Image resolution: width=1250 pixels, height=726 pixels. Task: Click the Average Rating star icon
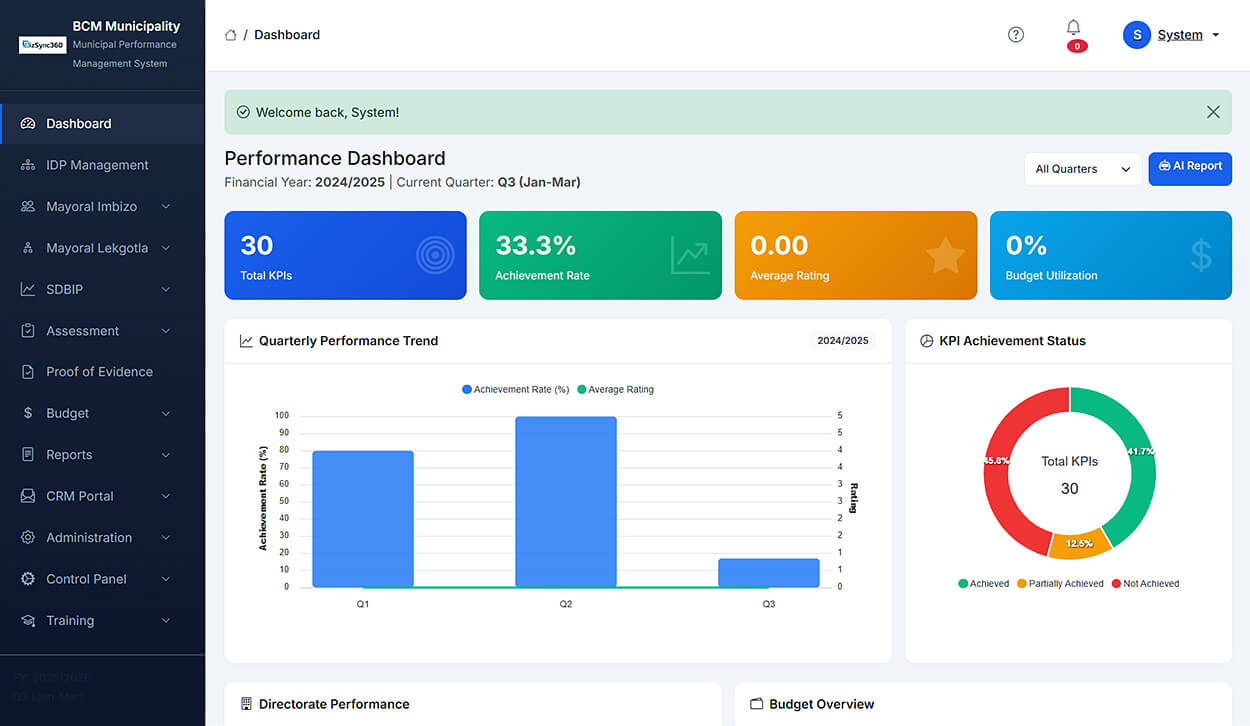(944, 256)
